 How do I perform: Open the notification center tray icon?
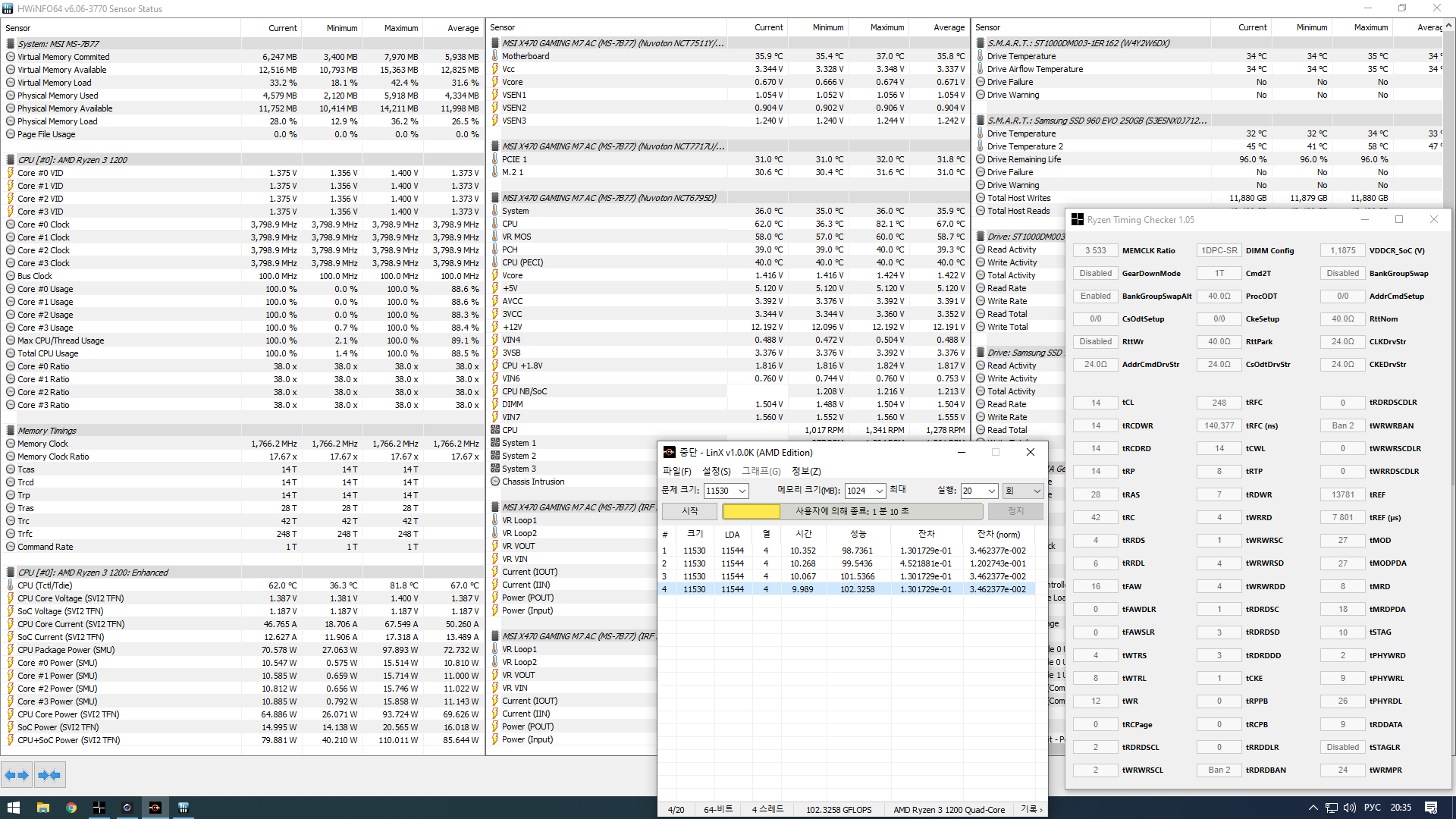1431,808
